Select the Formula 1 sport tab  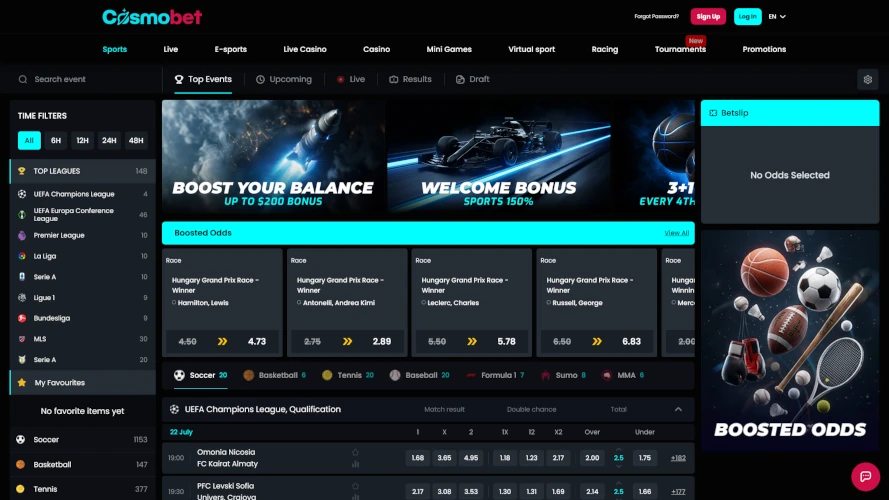pos(495,375)
